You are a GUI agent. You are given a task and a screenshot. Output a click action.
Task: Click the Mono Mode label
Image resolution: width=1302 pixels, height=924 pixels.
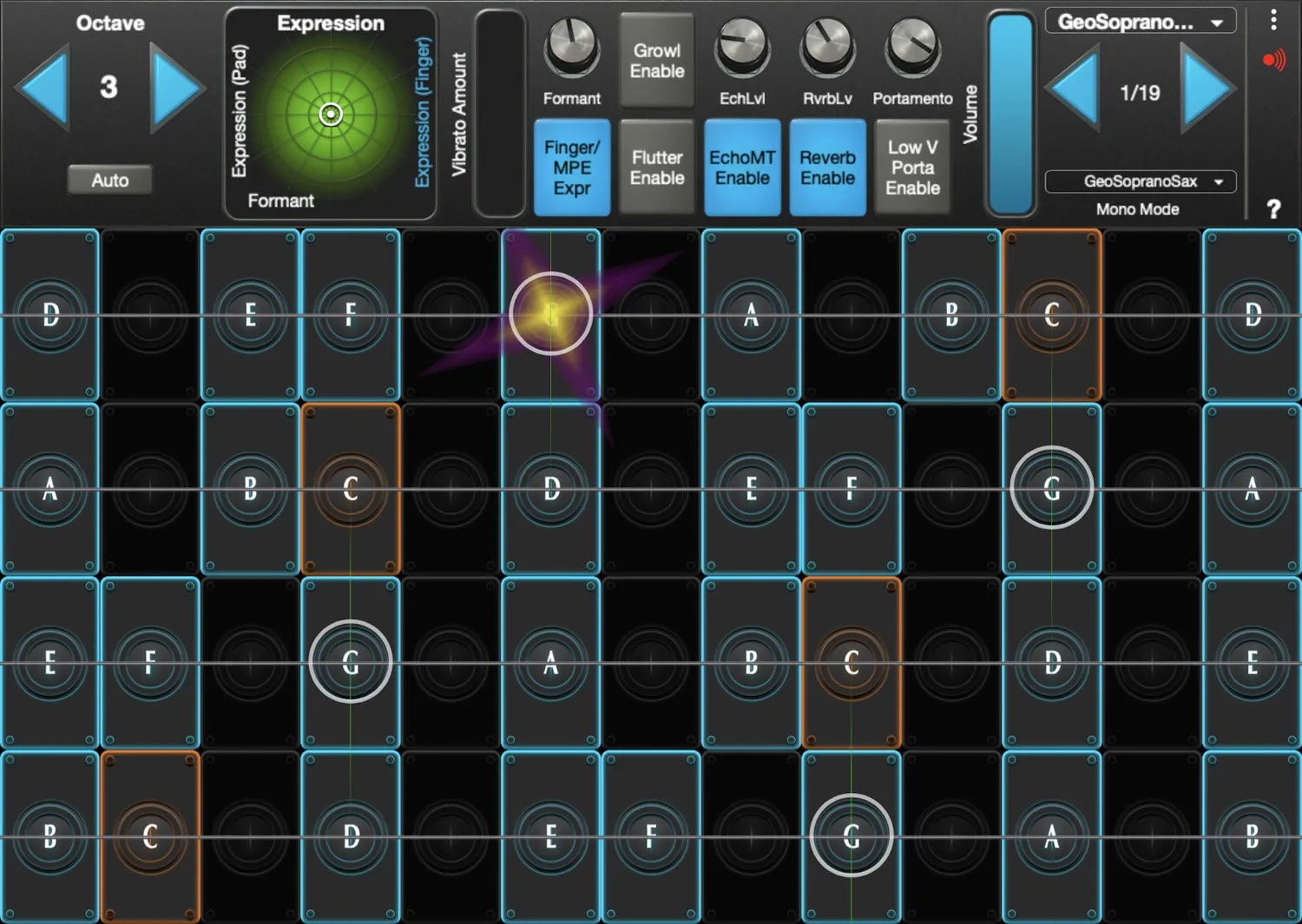(x=1137, y=209)
